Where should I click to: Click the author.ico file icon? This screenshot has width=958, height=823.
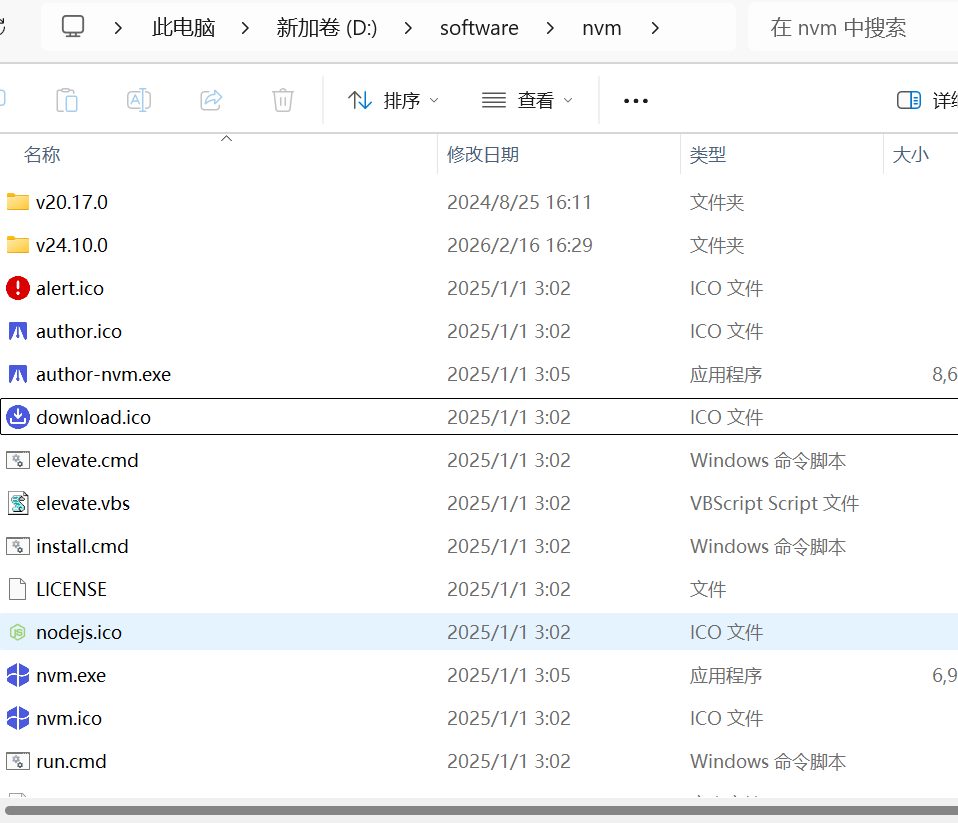click(x=18, y=331)
